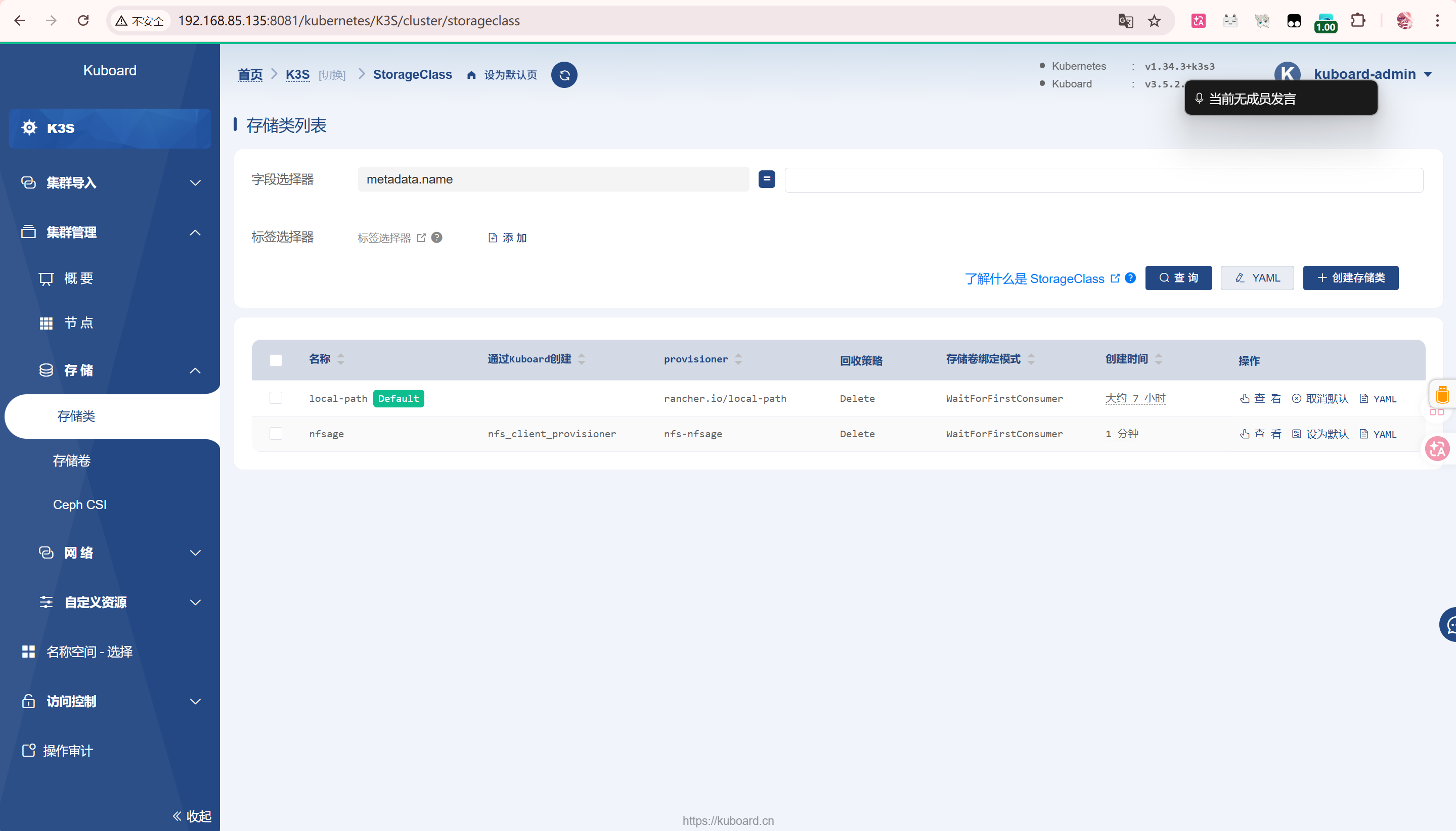Sort table by 名称 column sort arrows
The image size is (1456, 831).
pos(341,359)
